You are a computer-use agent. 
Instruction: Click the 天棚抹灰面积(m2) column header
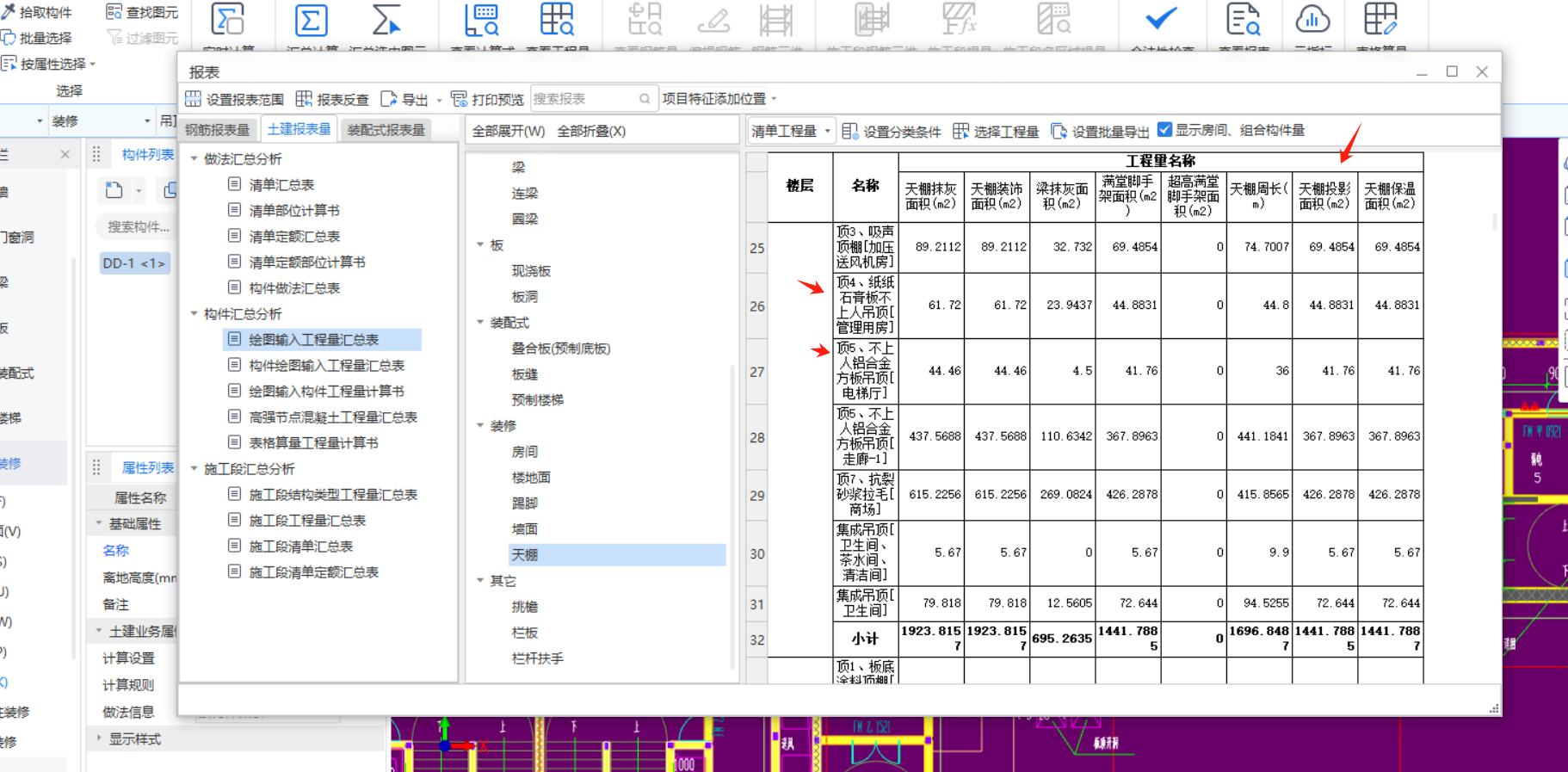tap(931, 196)
